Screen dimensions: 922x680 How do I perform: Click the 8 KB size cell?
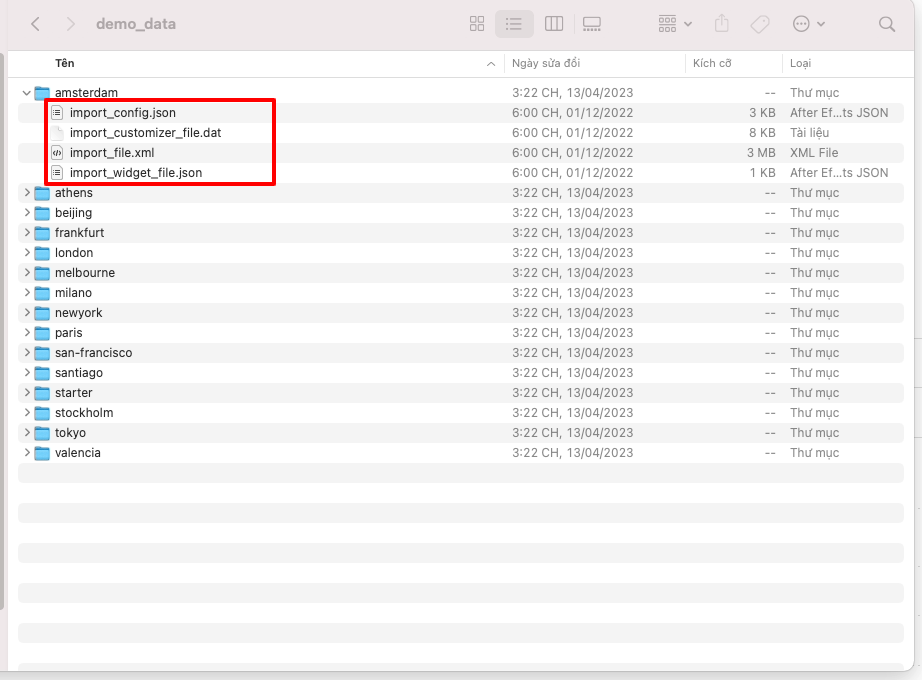click(x=762, y=133)
